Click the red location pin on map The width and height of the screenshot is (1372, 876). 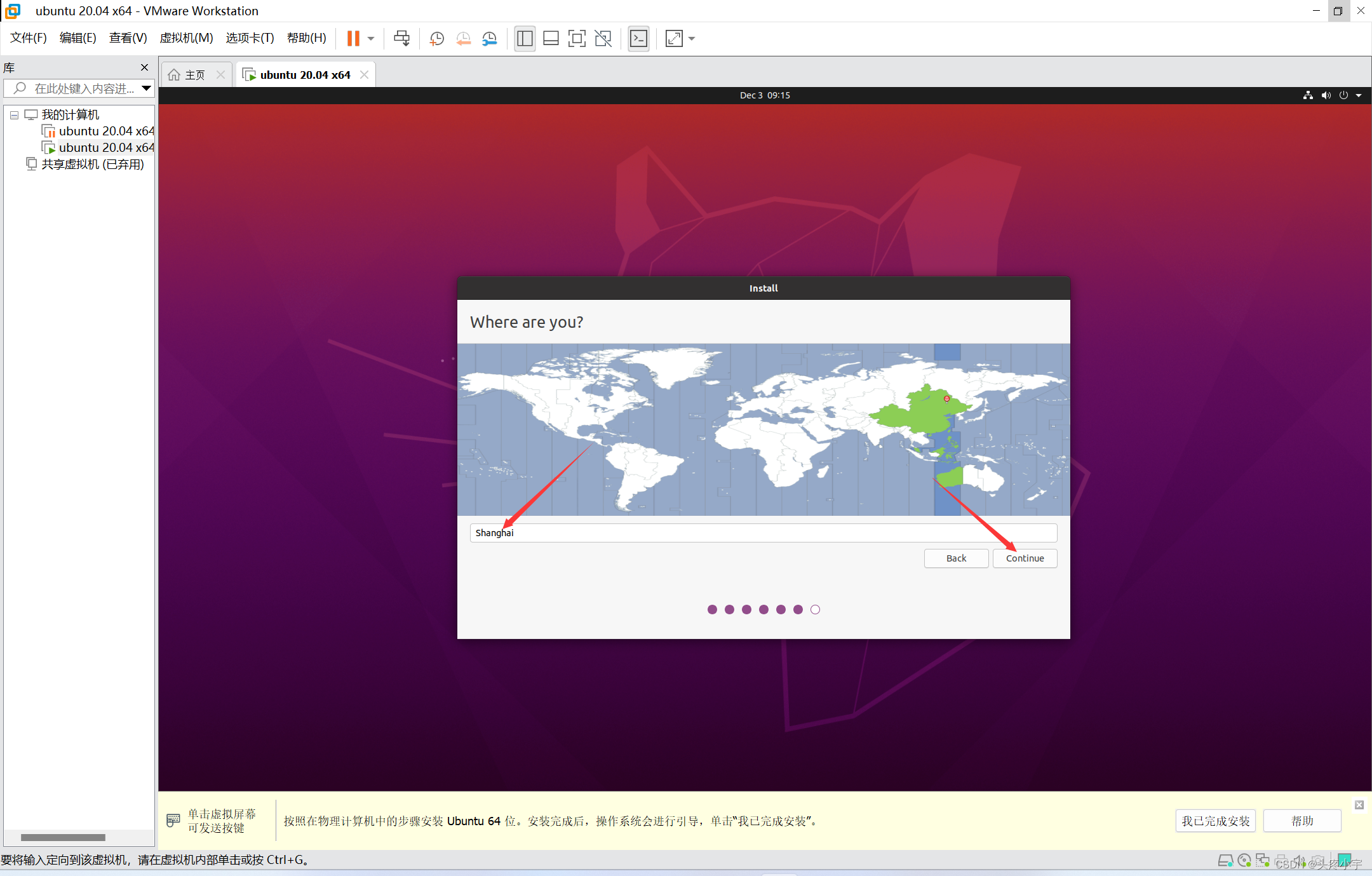[946, 399]
